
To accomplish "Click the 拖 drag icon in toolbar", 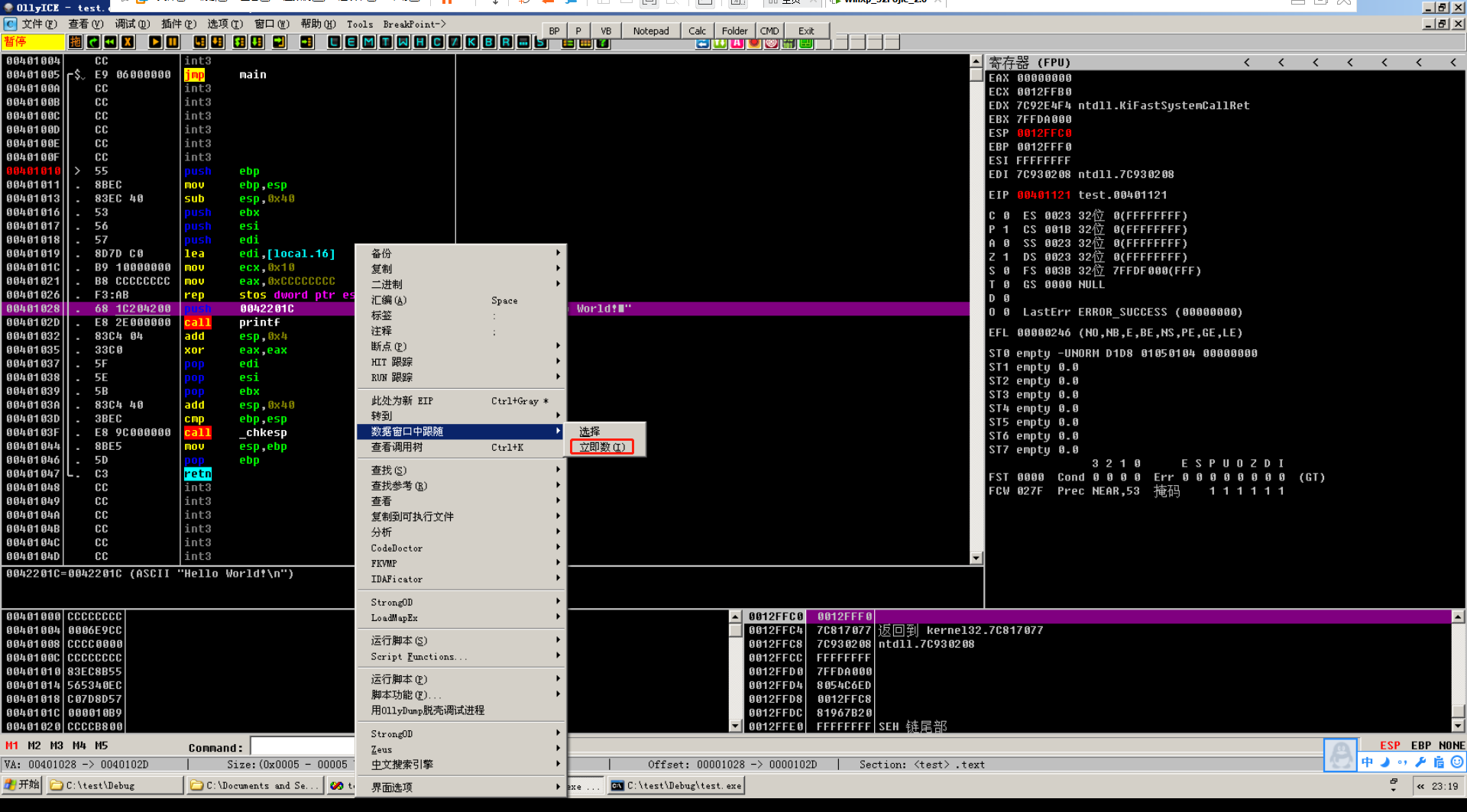I will click(x=75, y=42).
